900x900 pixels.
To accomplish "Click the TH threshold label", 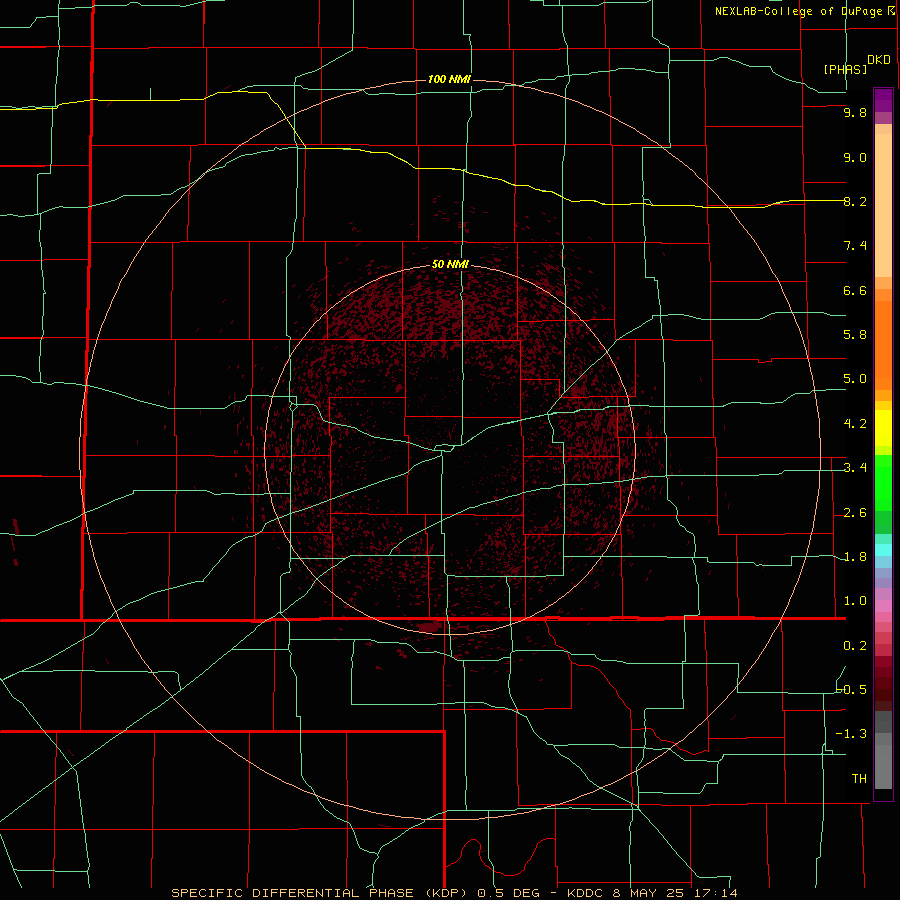I will point(859,779).
